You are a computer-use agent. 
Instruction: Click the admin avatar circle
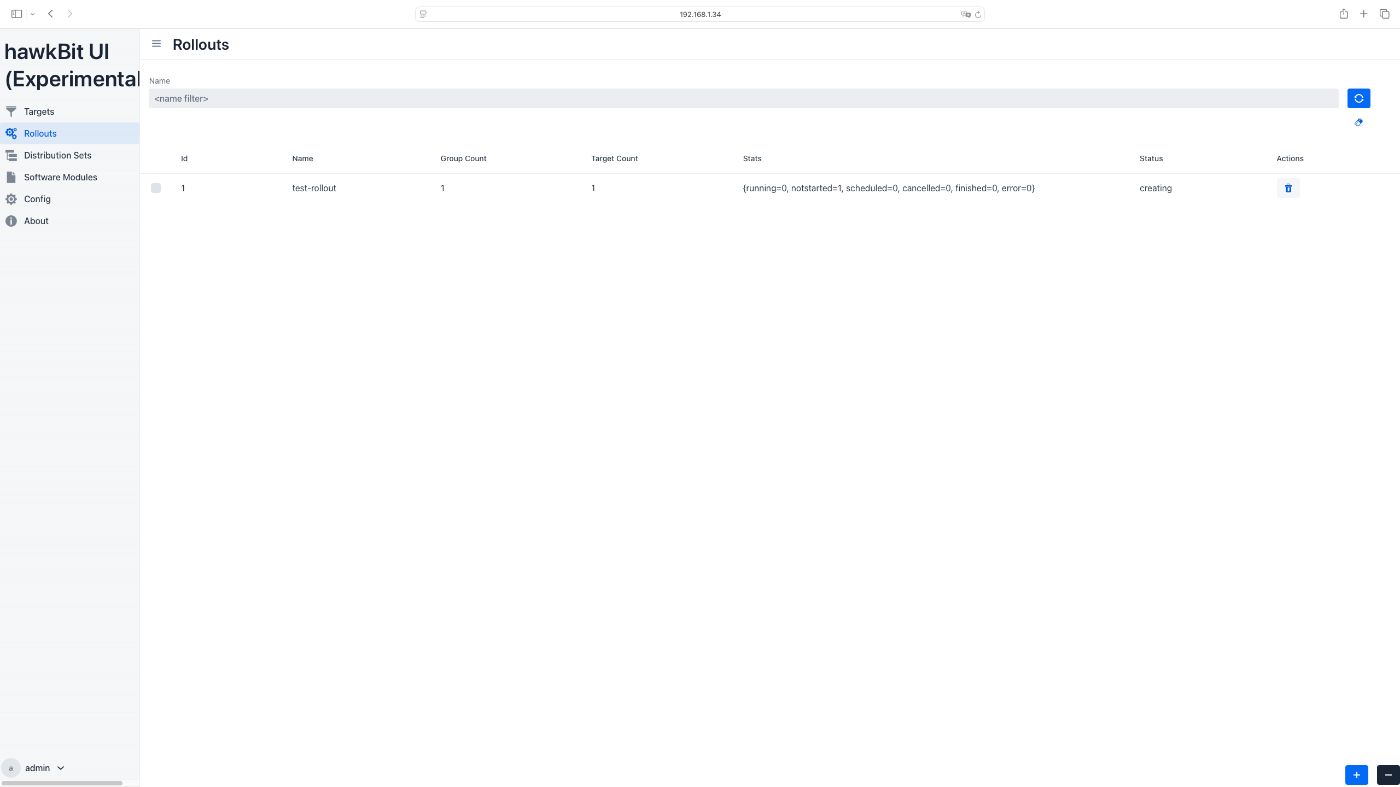click(x=11, y=768)
